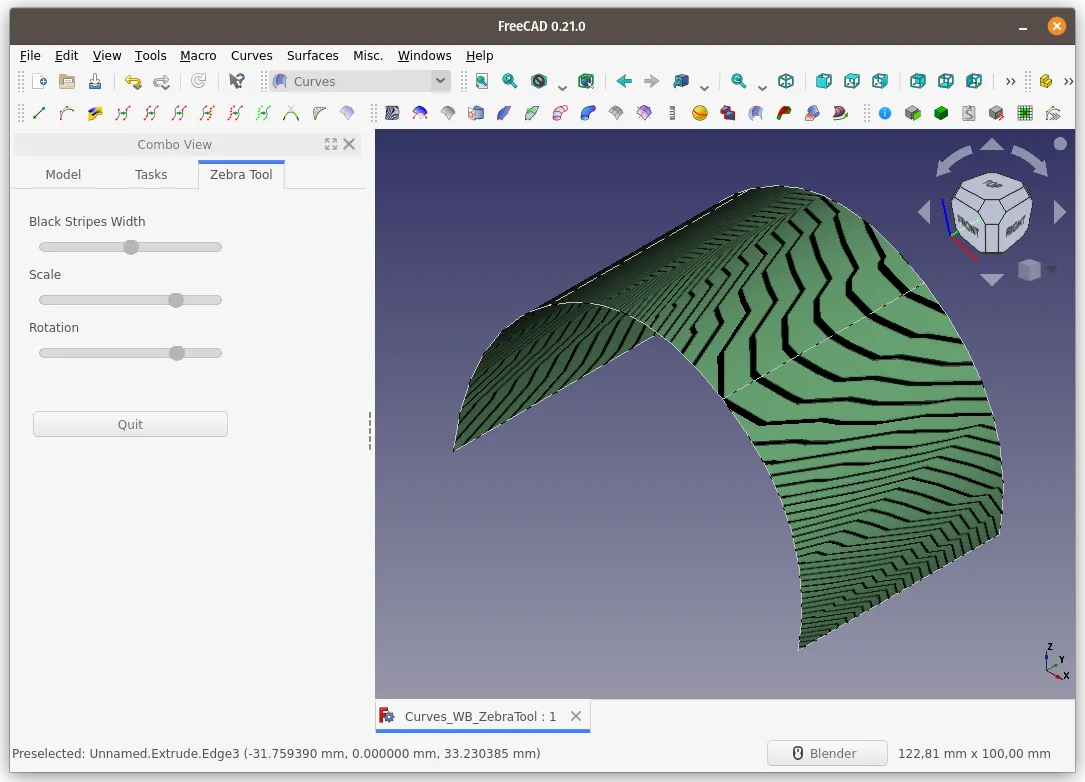
Task: Open the Help menu
Action: pos(480,55)
